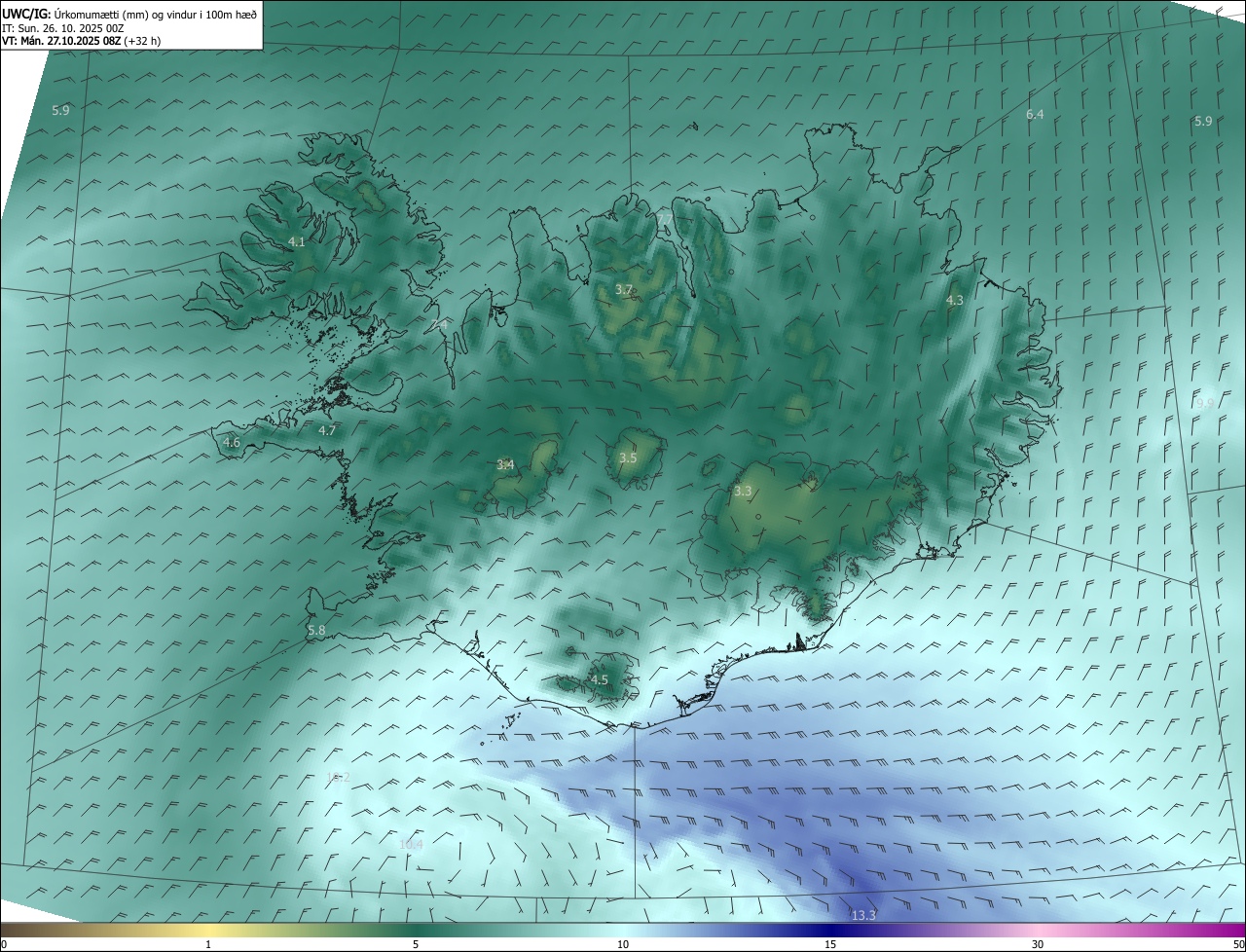The image size is (1246, 952).
Task: Click the '50' tick on the color scale
Action: click(1237, 944)
